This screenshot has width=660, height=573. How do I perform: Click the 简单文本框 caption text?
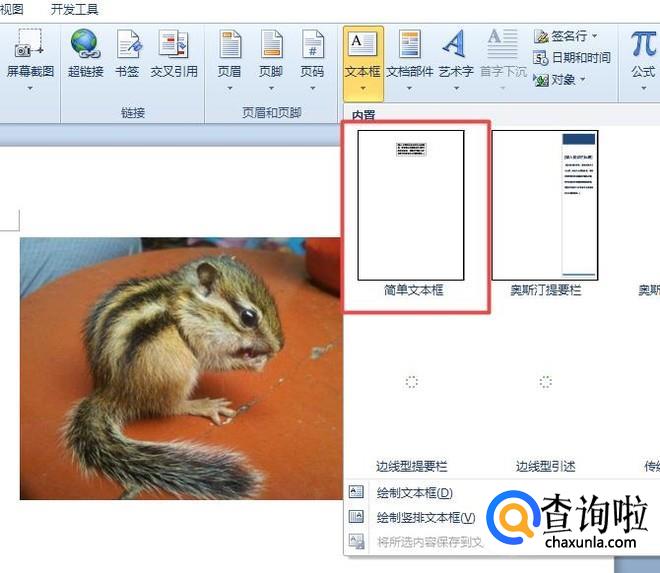413,290
